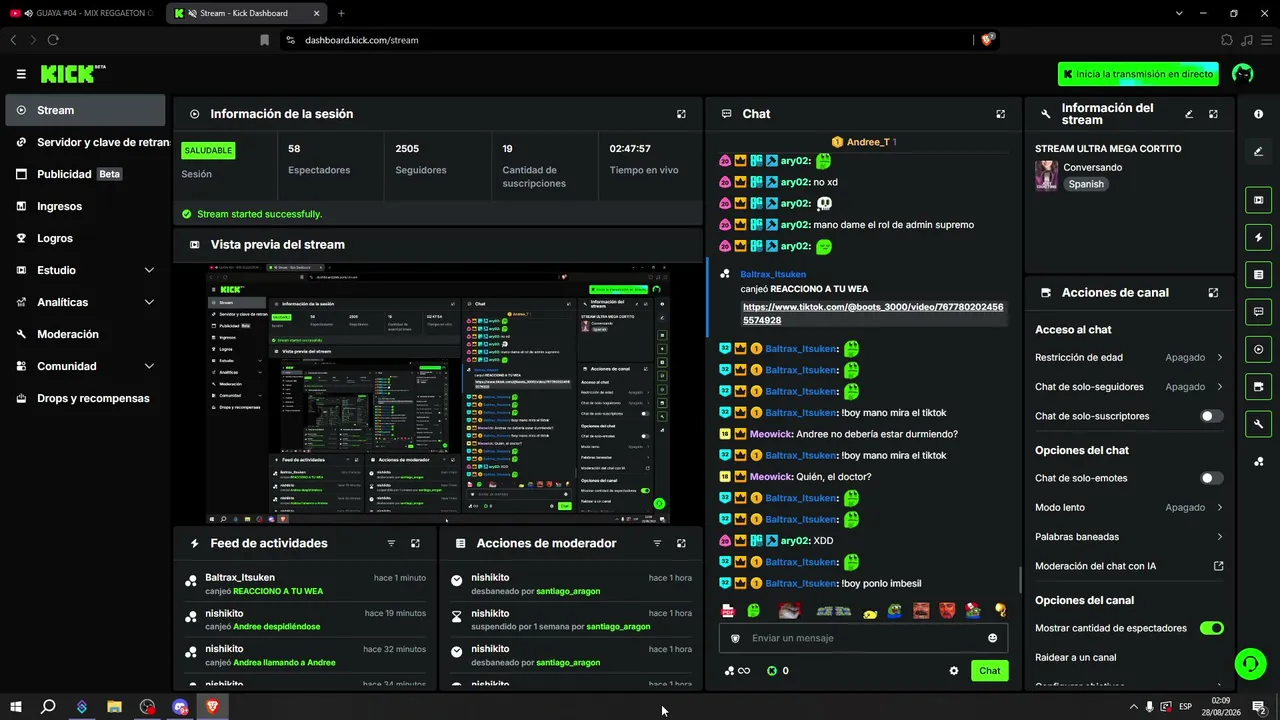
Task: Select the green blob emote in quick-emote bar
Action: click(x=754, y=610)
